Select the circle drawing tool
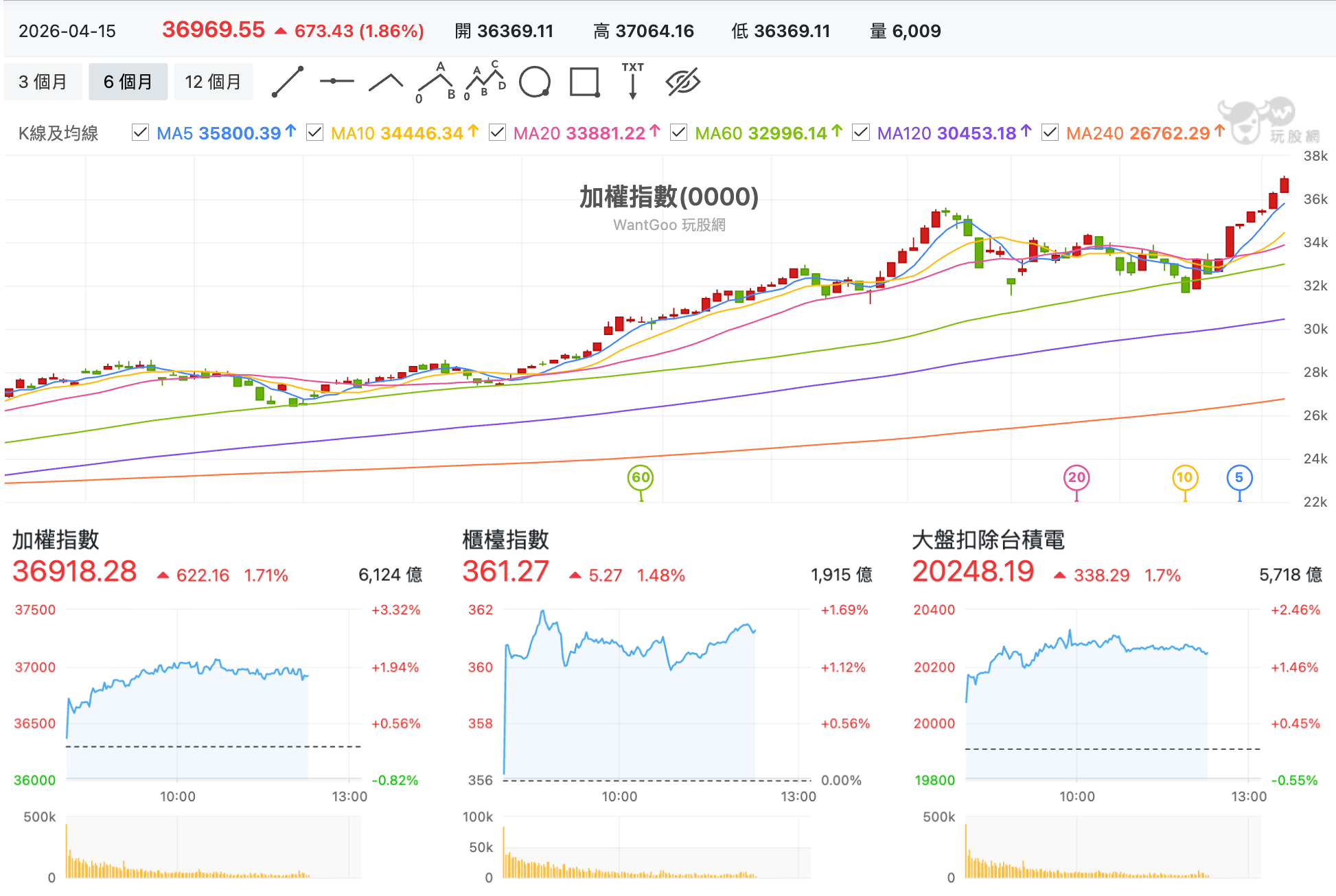Screen dimensions: 1336x896 click(x=535, y=82)
